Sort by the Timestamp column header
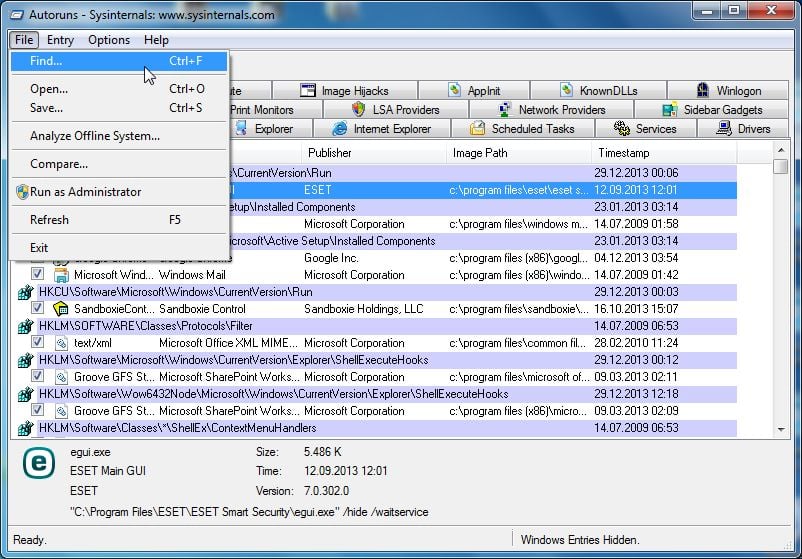 click(624, 153)
